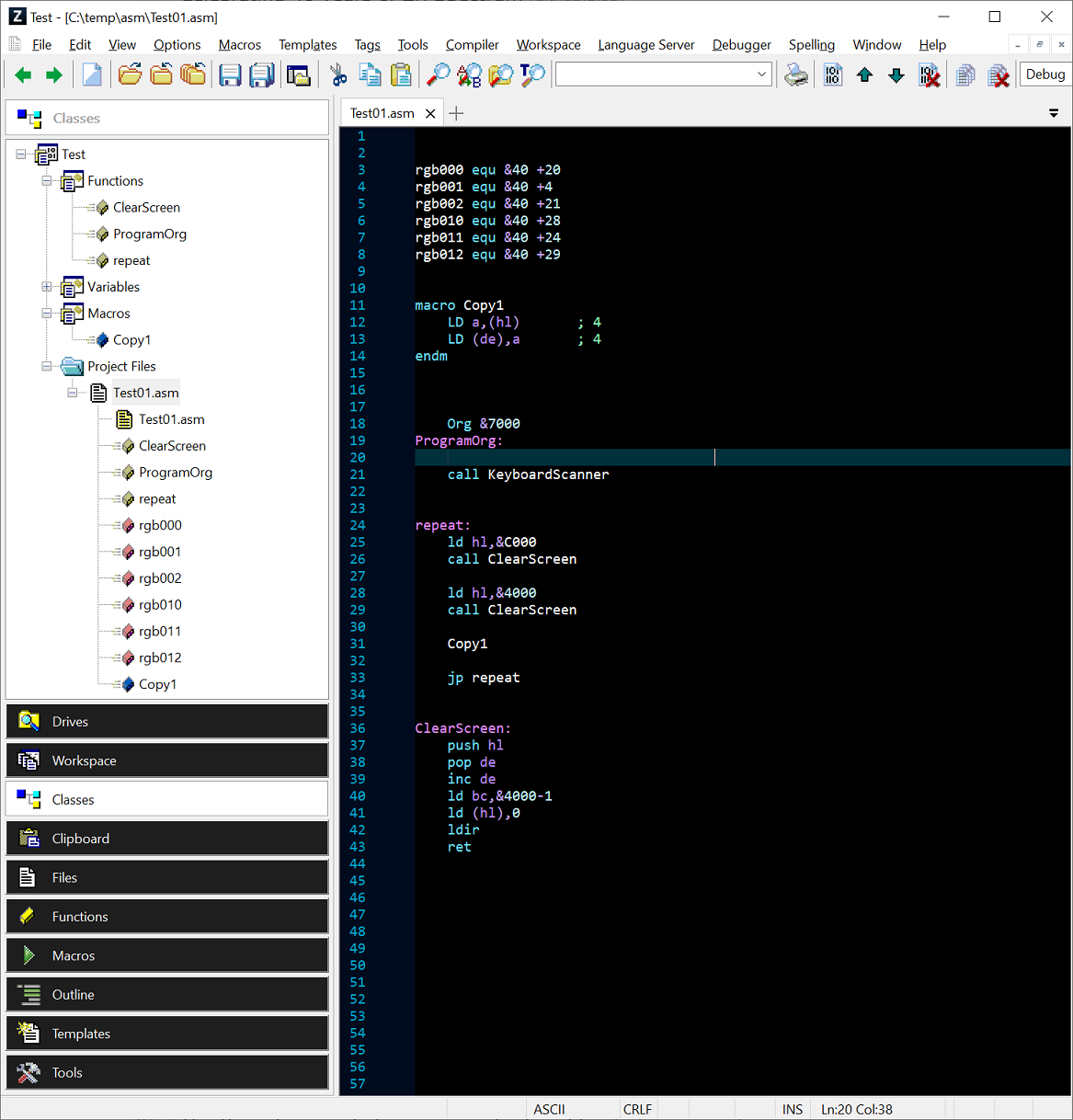Click the 'call KeyboardScanner' code line
The image size is (1073, 1120).
point(528,474)
